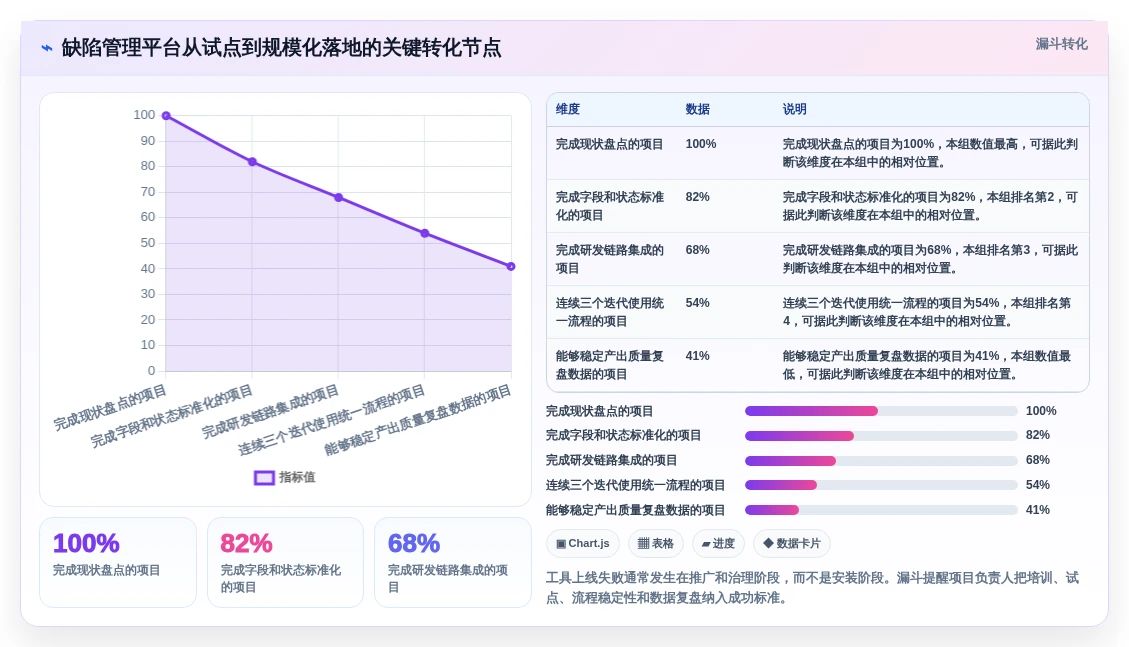This screenshot has height=647, width=1129.
Task: Click the 100% value beside the first progress bar
Action: click(x=1041, y=411)
